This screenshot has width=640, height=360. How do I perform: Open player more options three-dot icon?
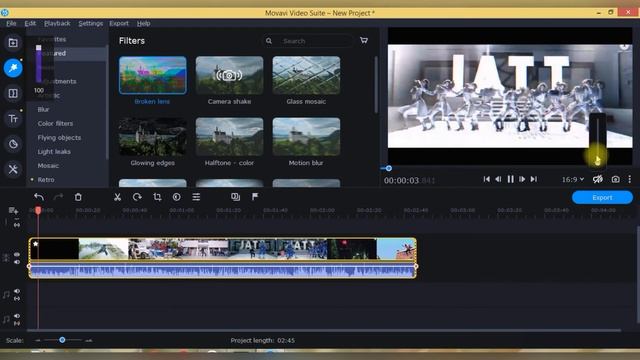tap(630, 179)
